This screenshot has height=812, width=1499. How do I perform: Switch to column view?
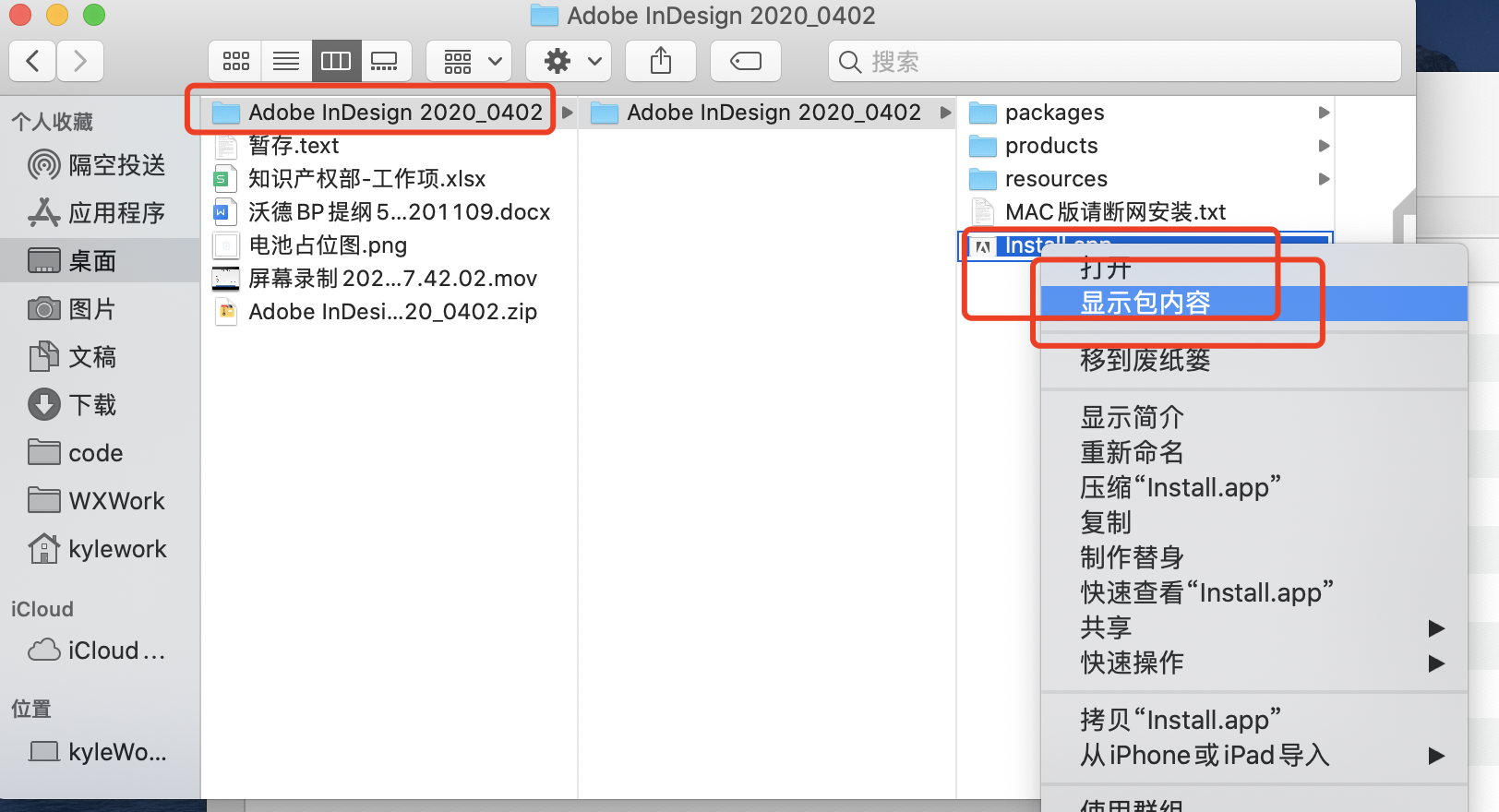336,62
